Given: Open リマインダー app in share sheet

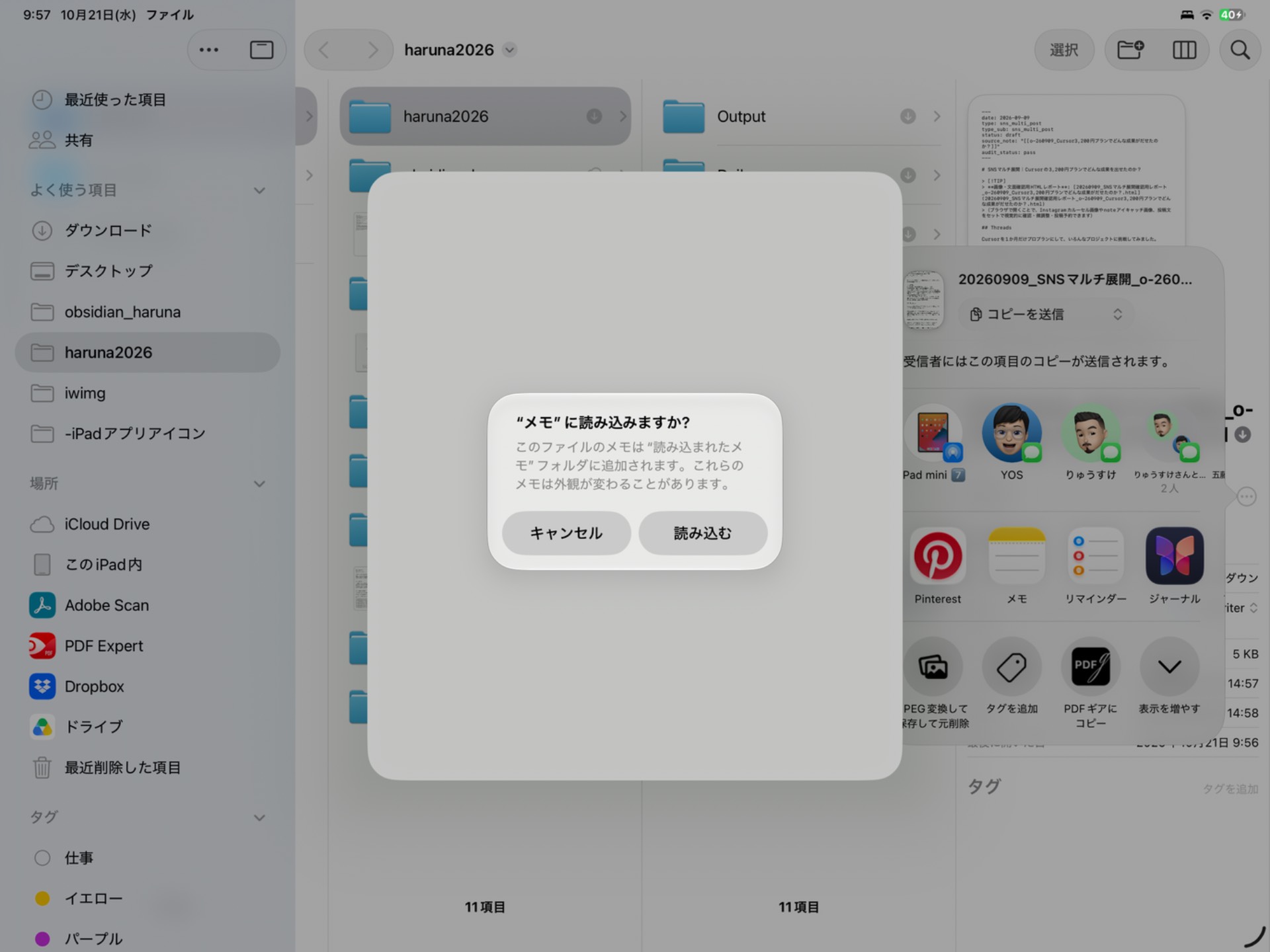Looking at the screenshot, I should (1095, 556).
